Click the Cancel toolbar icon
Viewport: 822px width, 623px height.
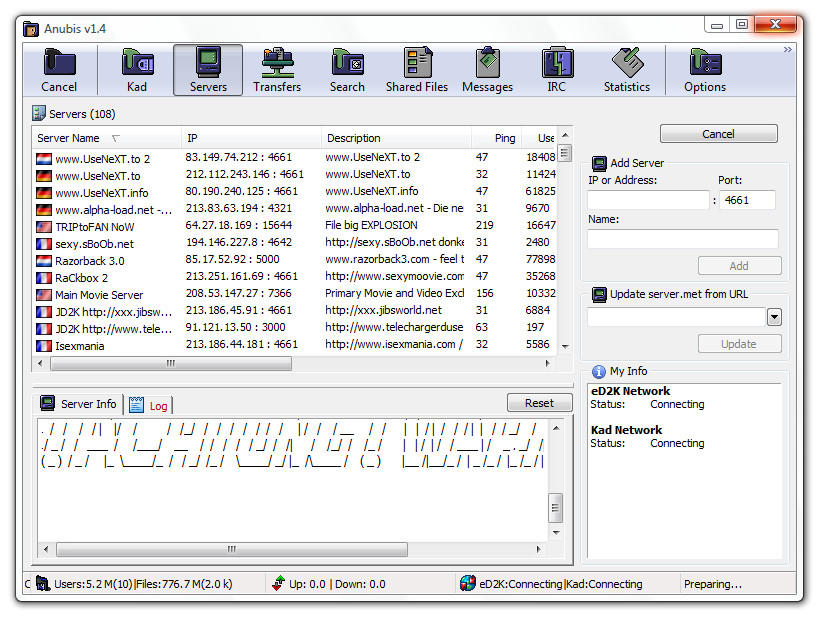(x=59, y=70)
